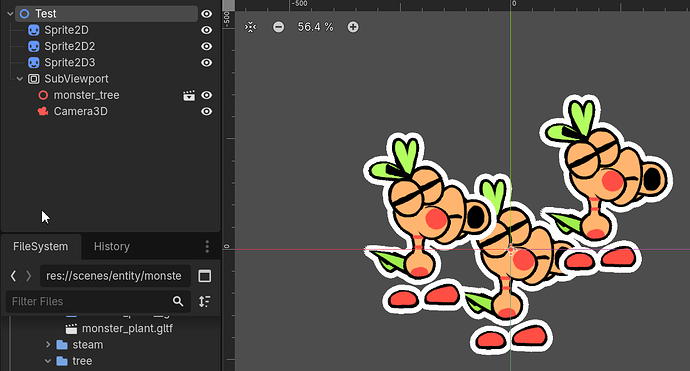Switch to the FileSystem tab
Image resolution: width=690 pixels, height=371 pixels.
pos(40,246)
